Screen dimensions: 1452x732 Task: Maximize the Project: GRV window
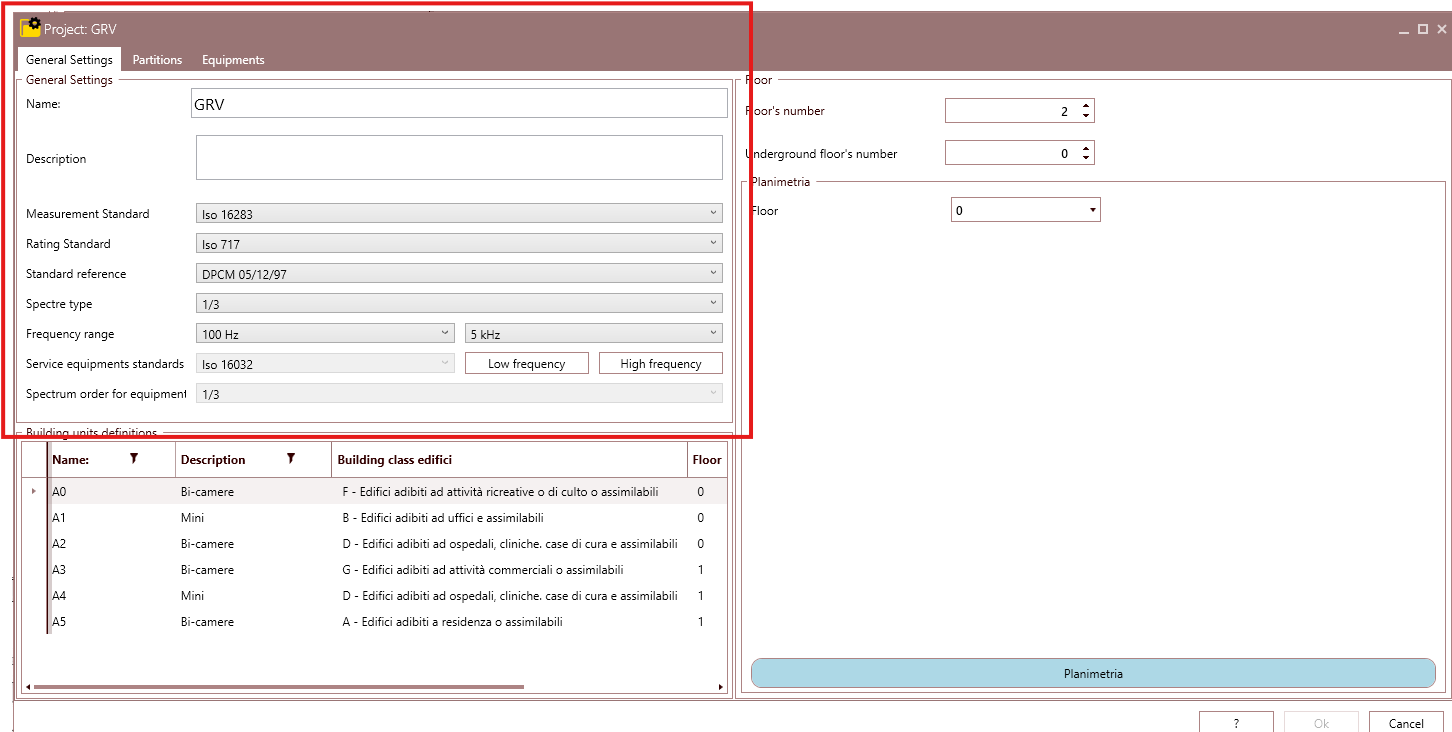pos(1422,30)
